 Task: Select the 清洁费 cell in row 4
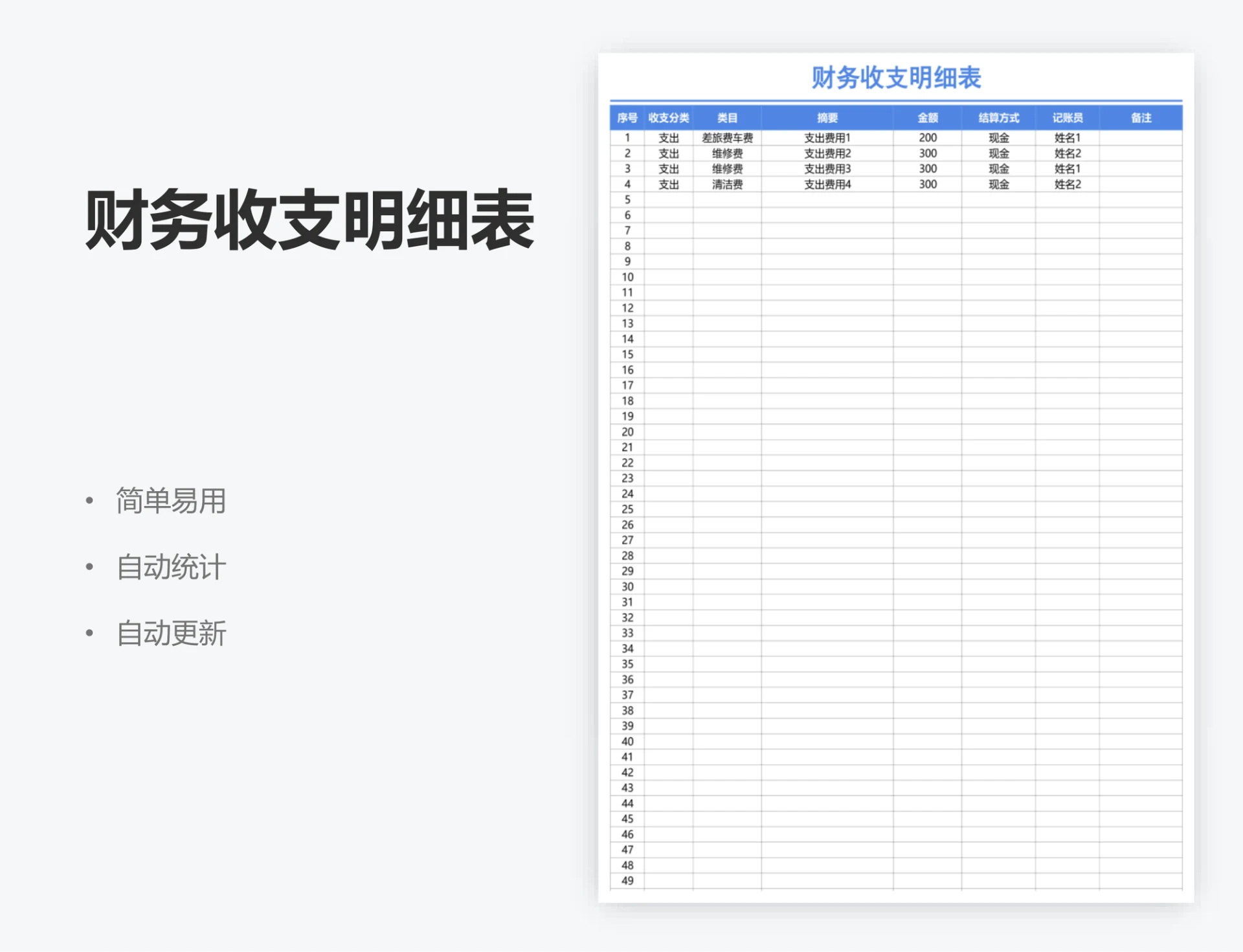[728, 184]
